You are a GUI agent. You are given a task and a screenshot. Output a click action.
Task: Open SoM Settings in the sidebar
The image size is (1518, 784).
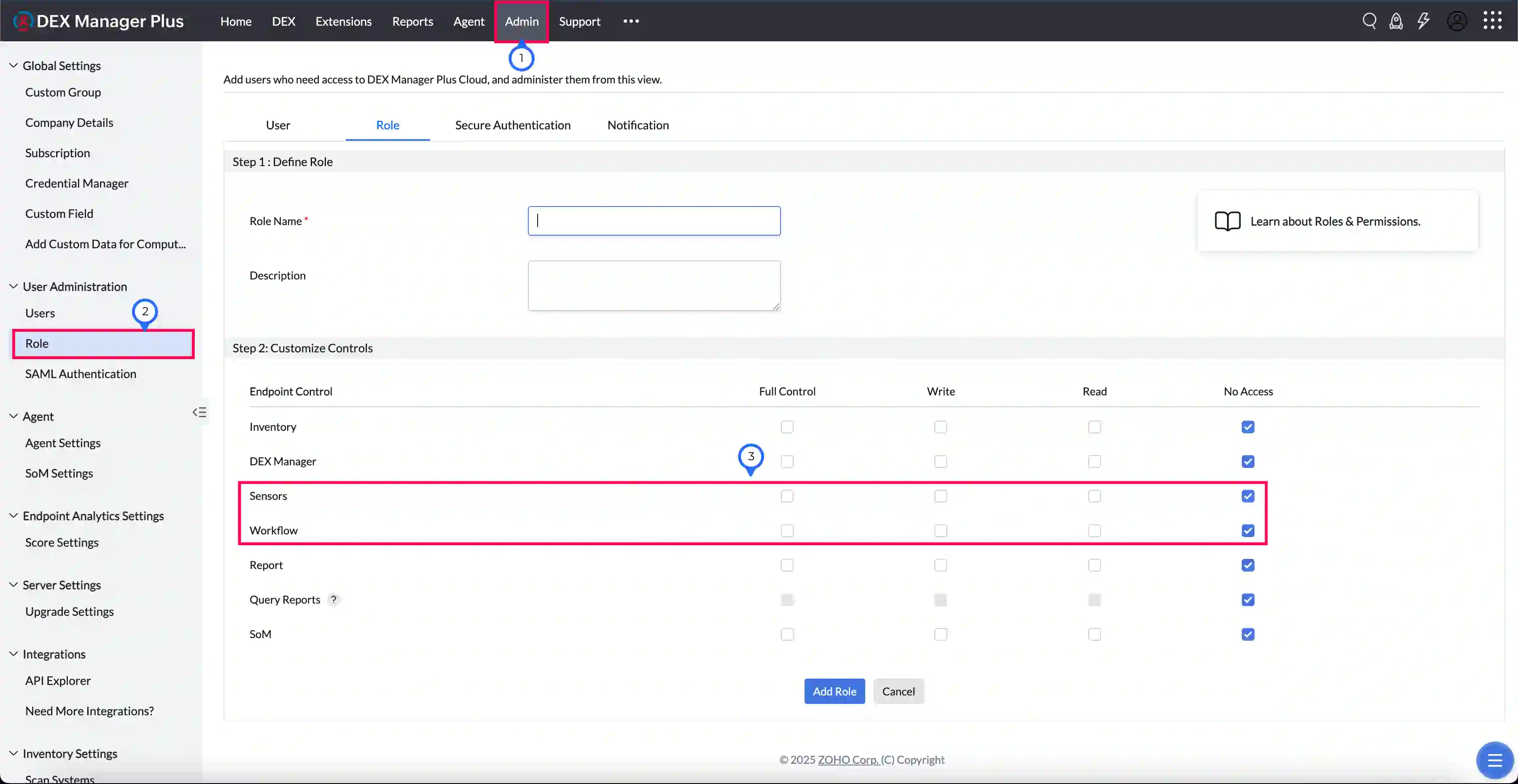point(59,473)
